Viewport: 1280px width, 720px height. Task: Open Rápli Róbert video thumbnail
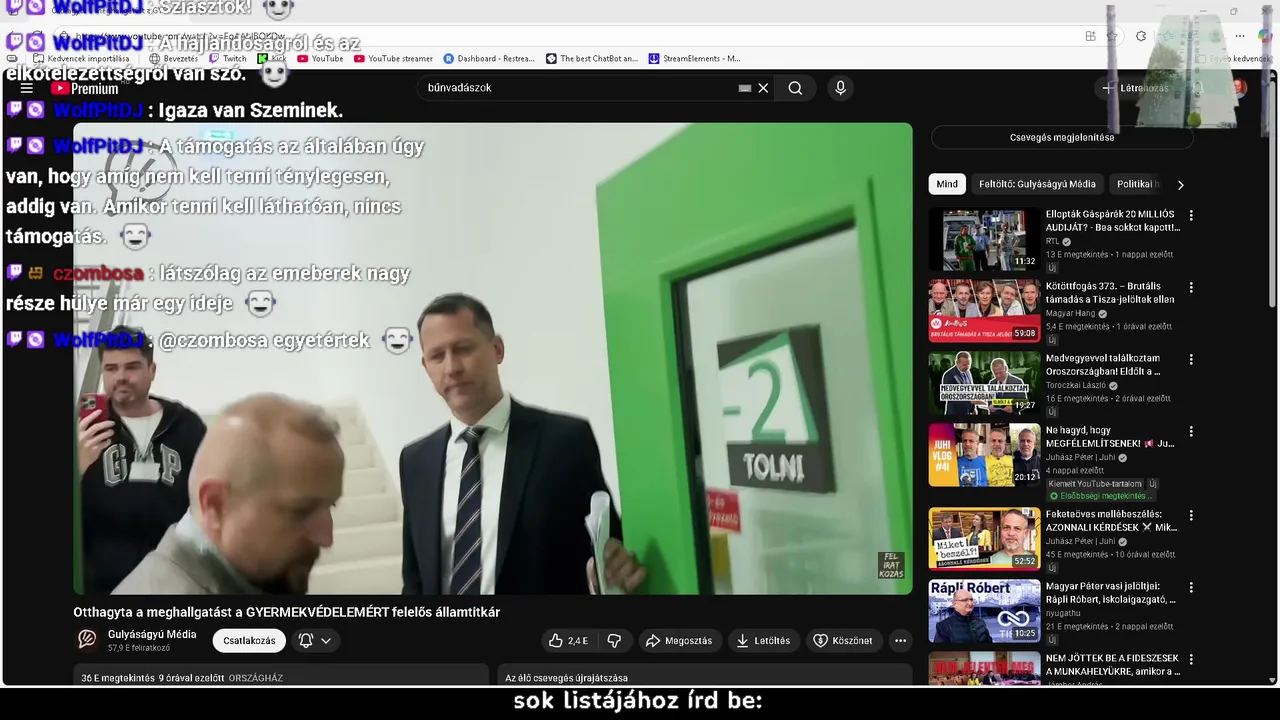984,611
